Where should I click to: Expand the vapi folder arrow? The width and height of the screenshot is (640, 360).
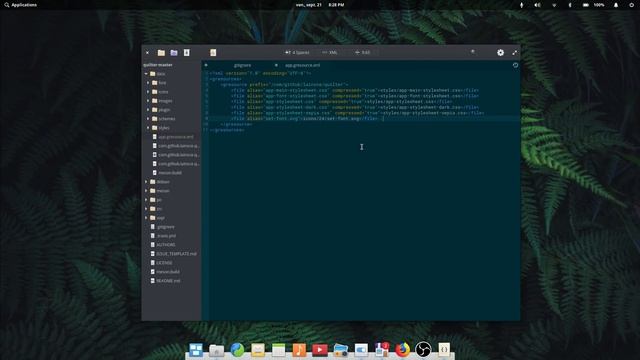pyautogui.click(x=146, y=218)
